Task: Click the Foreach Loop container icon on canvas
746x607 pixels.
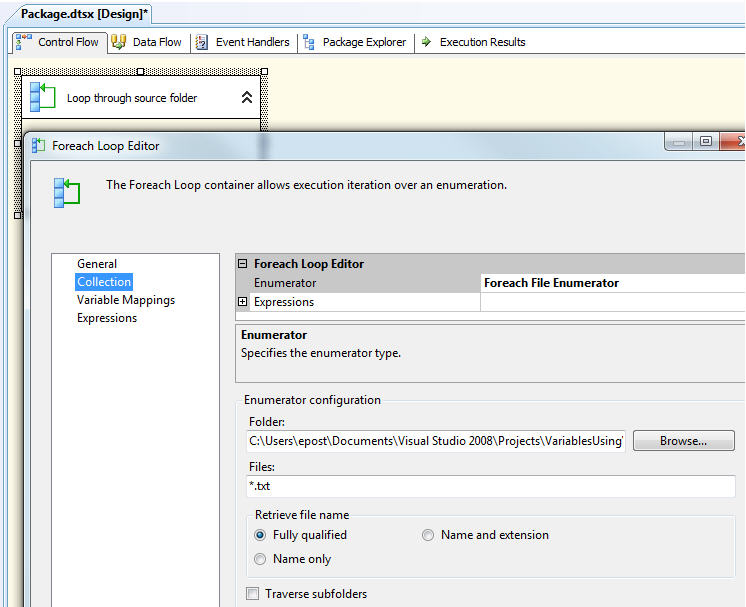Action: (42, 97)
